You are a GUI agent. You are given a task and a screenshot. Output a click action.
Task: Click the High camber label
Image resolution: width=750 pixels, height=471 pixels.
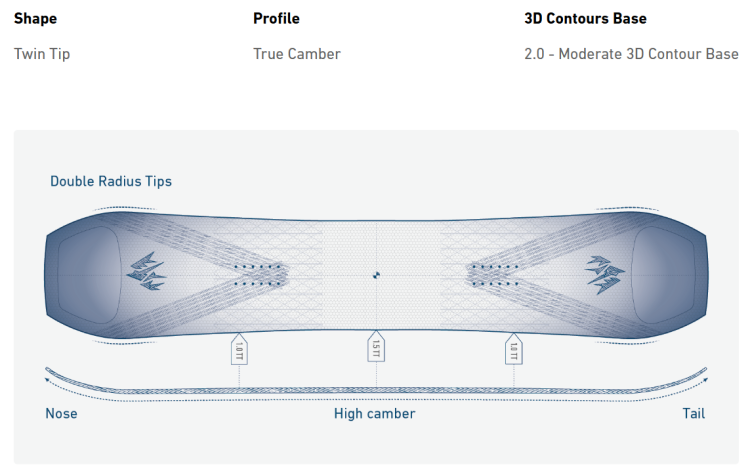point(374,413)
